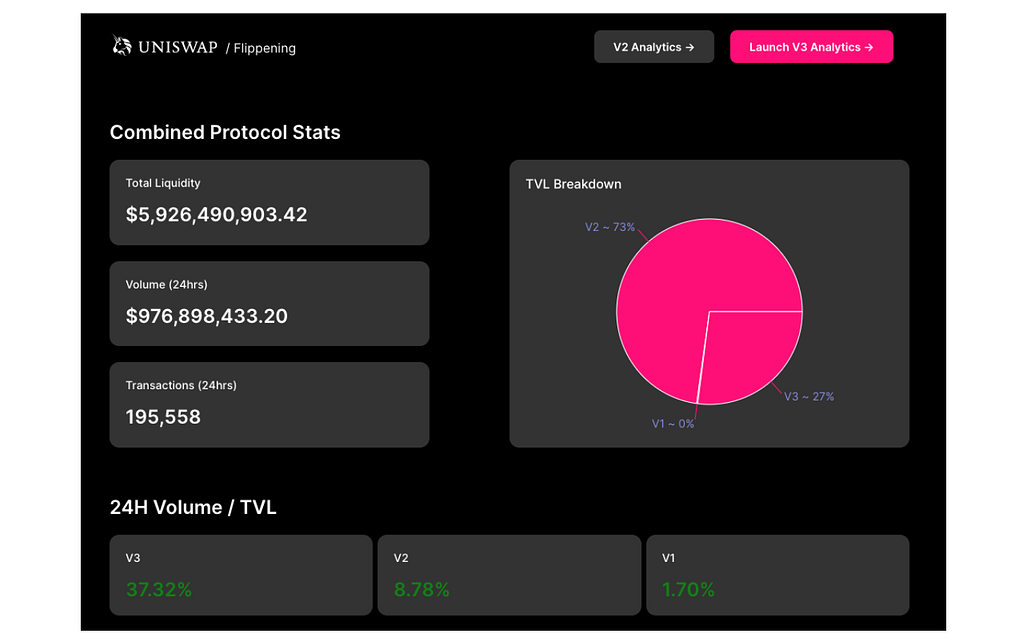This screenshot has width=1024, height=644.
Task: Select the $976,898,433.20 volume value
Action: coord(206,316)
